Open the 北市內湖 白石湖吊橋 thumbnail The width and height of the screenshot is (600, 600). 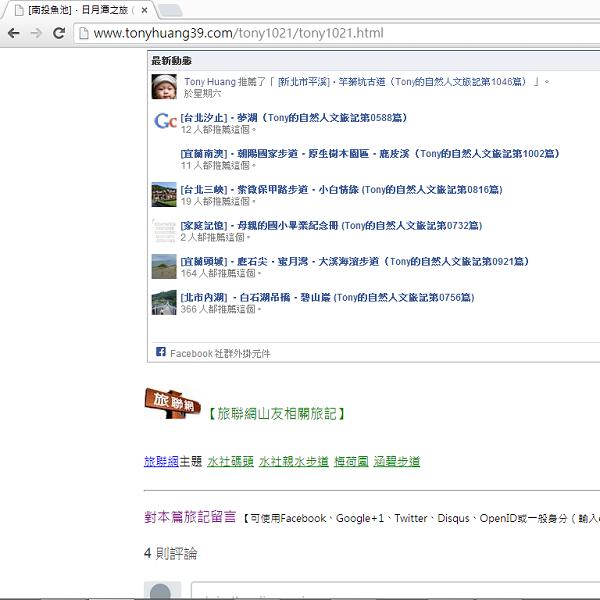tap(165, 303)
